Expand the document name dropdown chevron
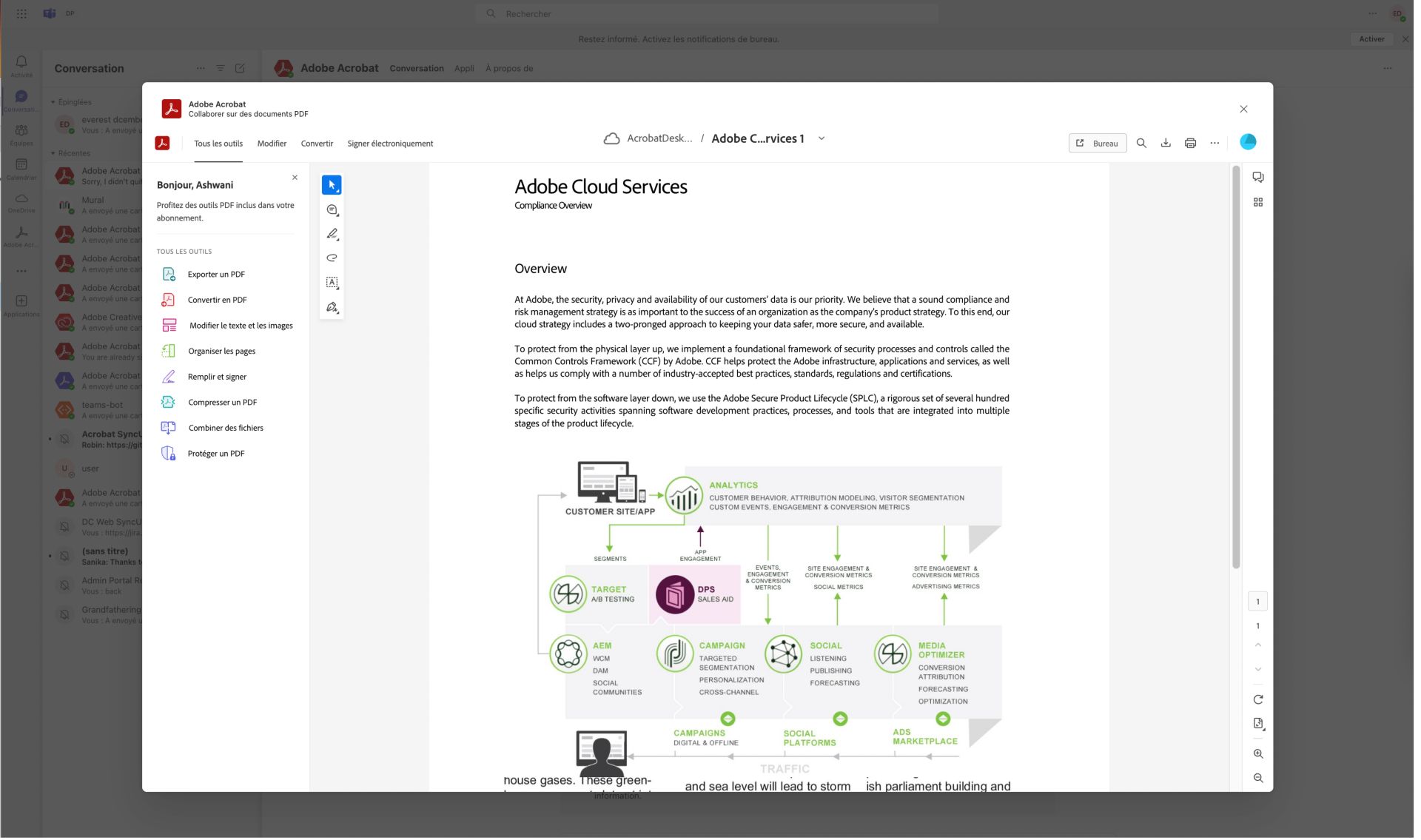This screenshot has height=840, width=1421. pos(821,139)
